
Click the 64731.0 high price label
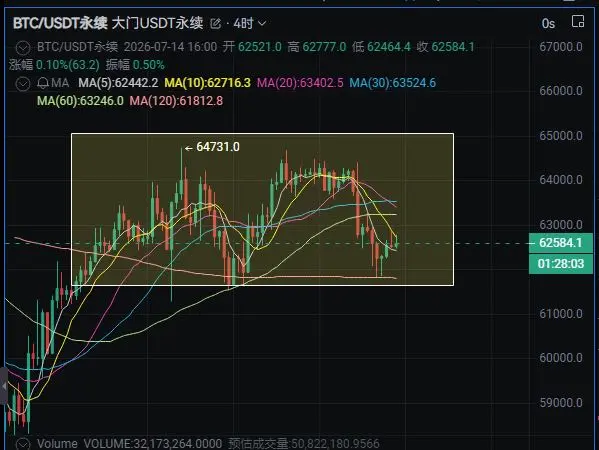[218, 147]
